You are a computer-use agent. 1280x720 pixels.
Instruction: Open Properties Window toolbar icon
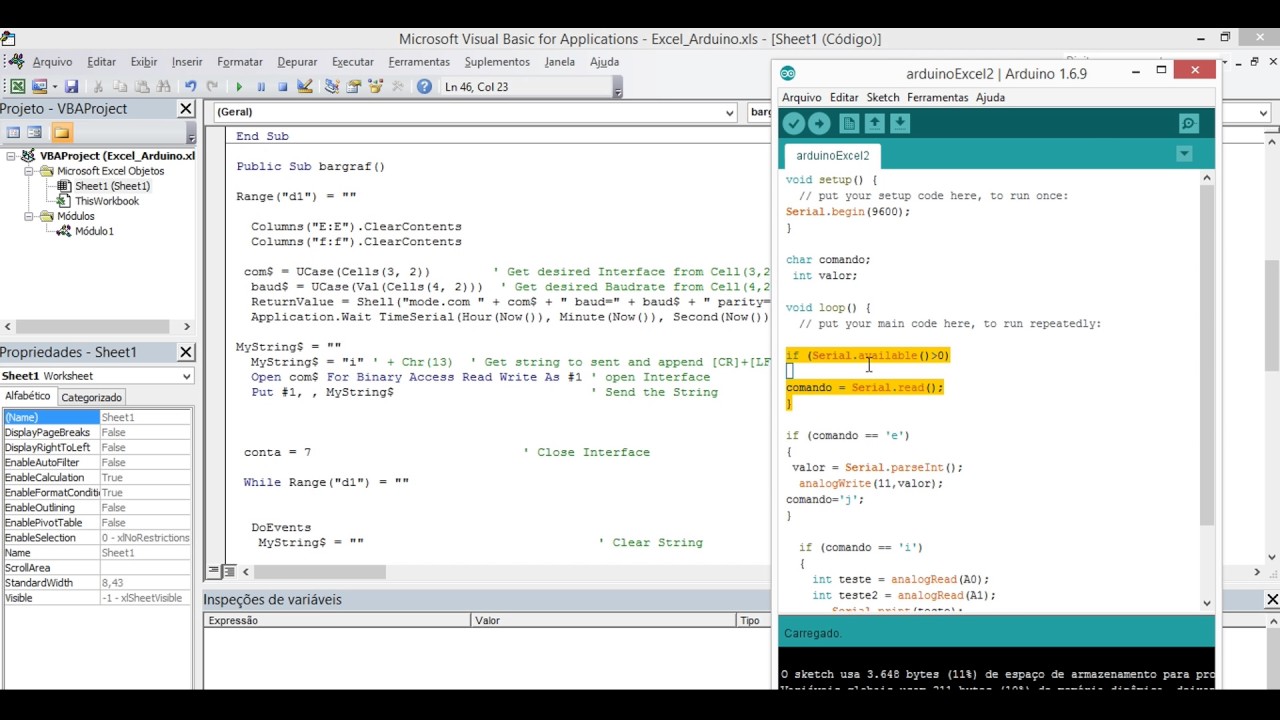pos(354,87)
